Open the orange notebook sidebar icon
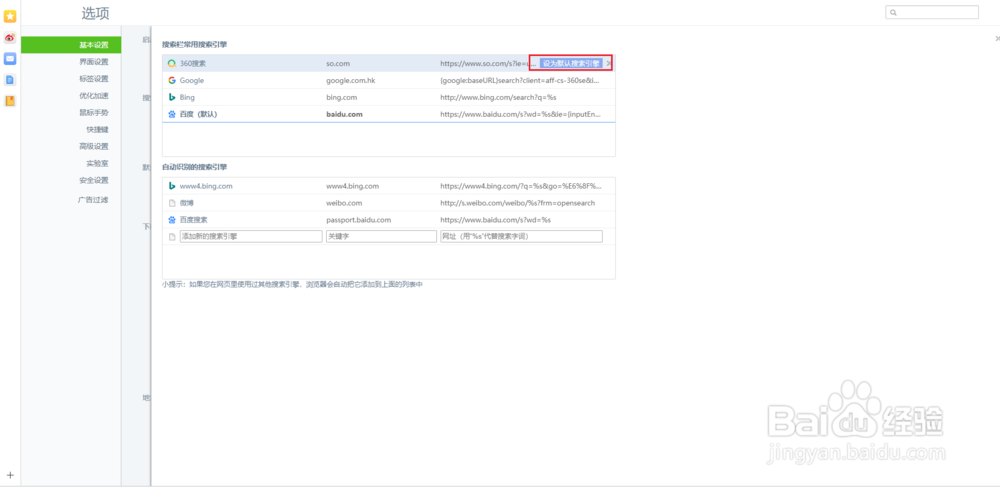This screenshot has height=487, width=1000. [10, 101]
